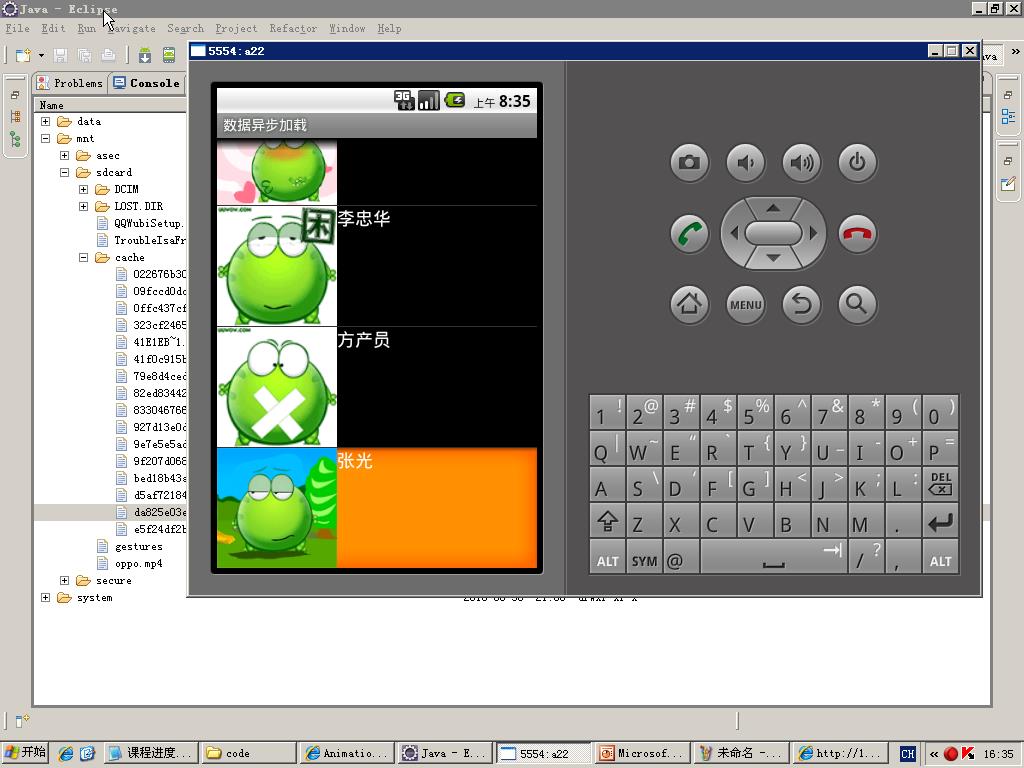
Task: Click the D-pad left arrow
Action: click(x=734, y=233)
